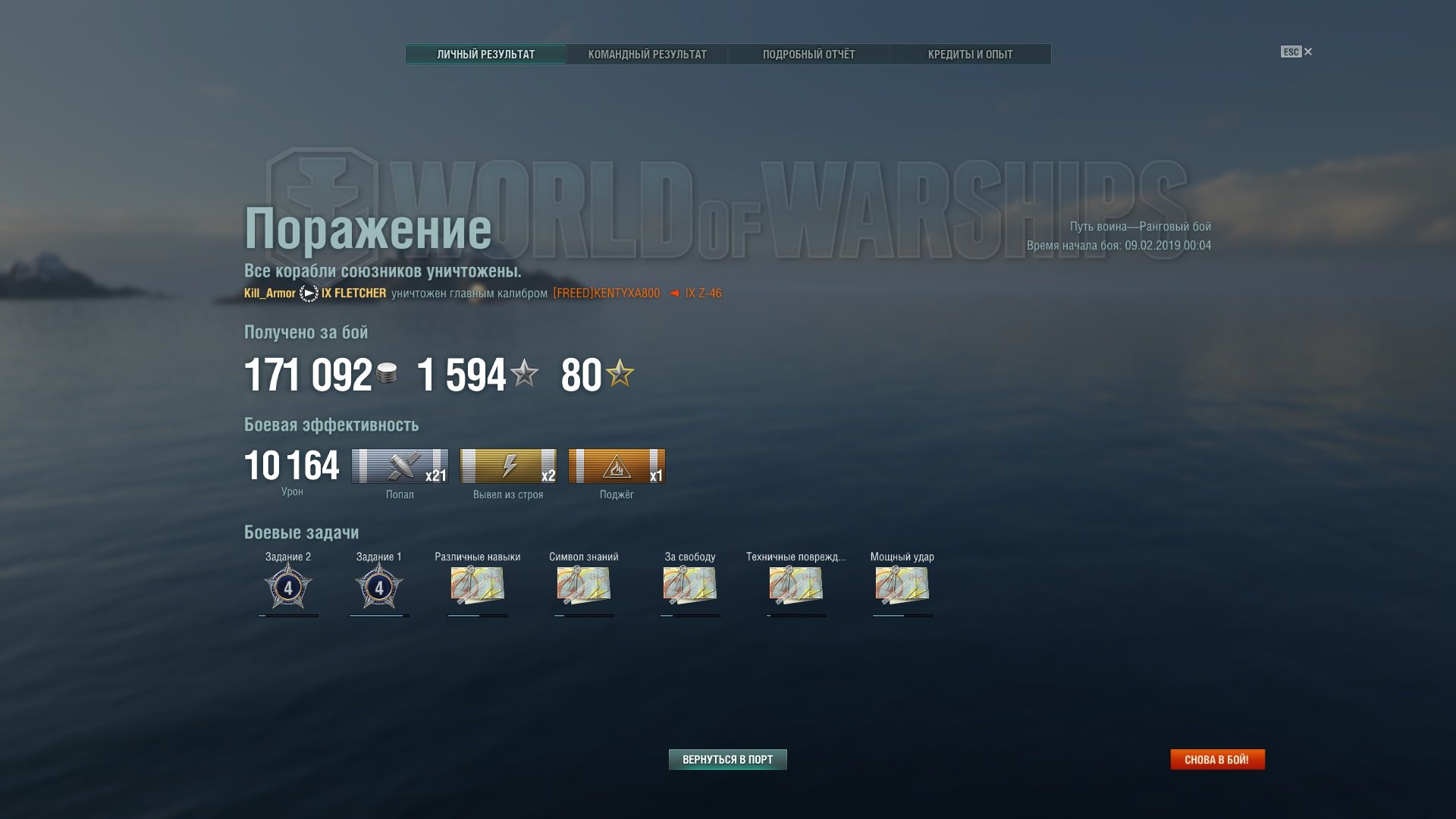Click enemy player [FREED]KENTYXA800 name
This screenshot has width=1456, height=819.
click(607, 293)
